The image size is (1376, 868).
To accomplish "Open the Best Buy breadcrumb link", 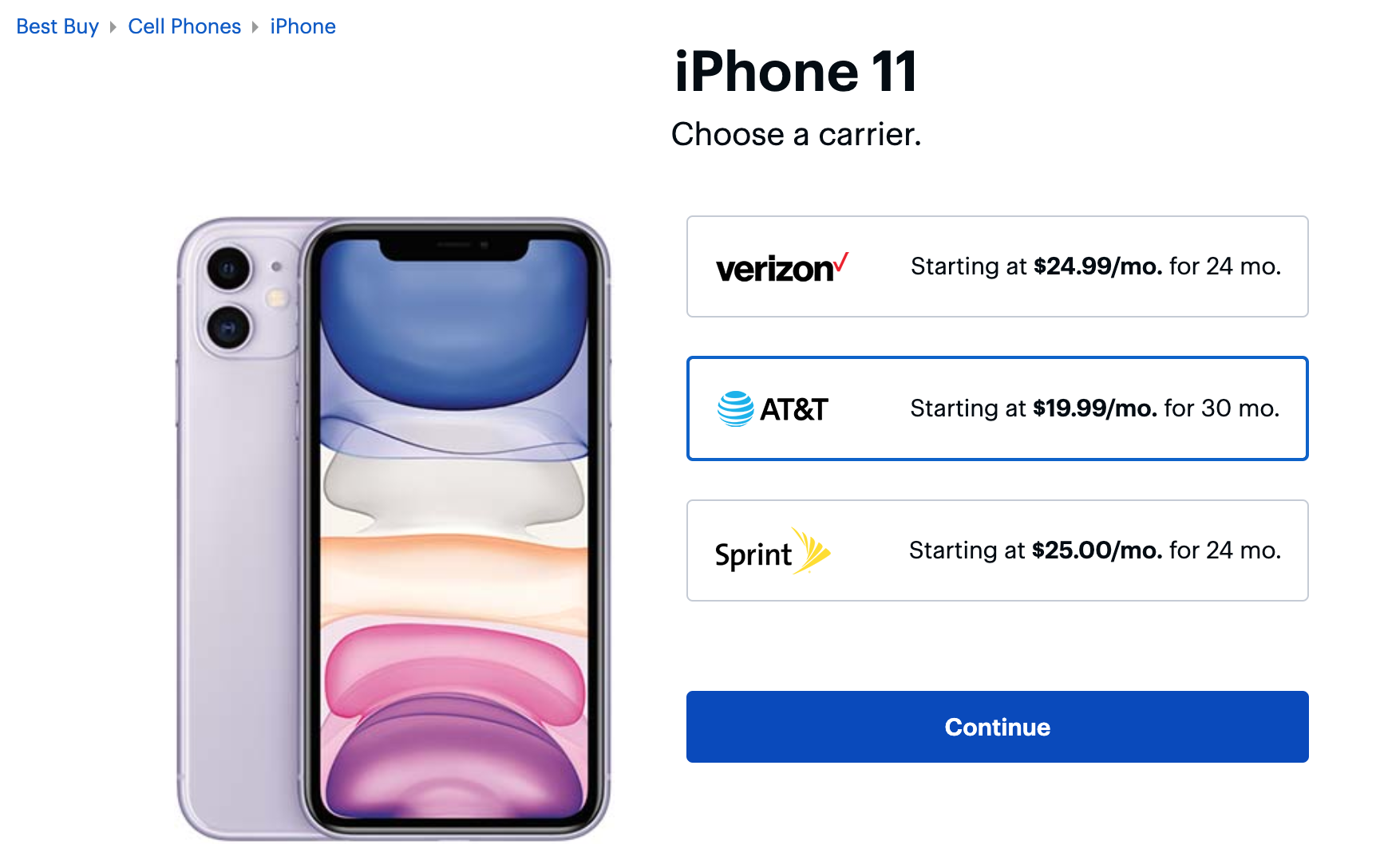I will pyautogui.click(x=57, y=26).
